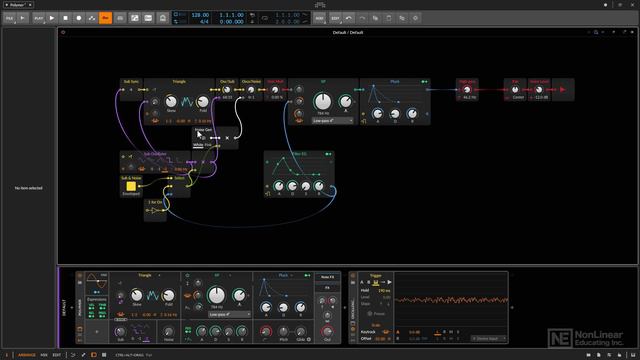
Task: Click the automation mode icon with three dots
Action: (x=92, y=18)
